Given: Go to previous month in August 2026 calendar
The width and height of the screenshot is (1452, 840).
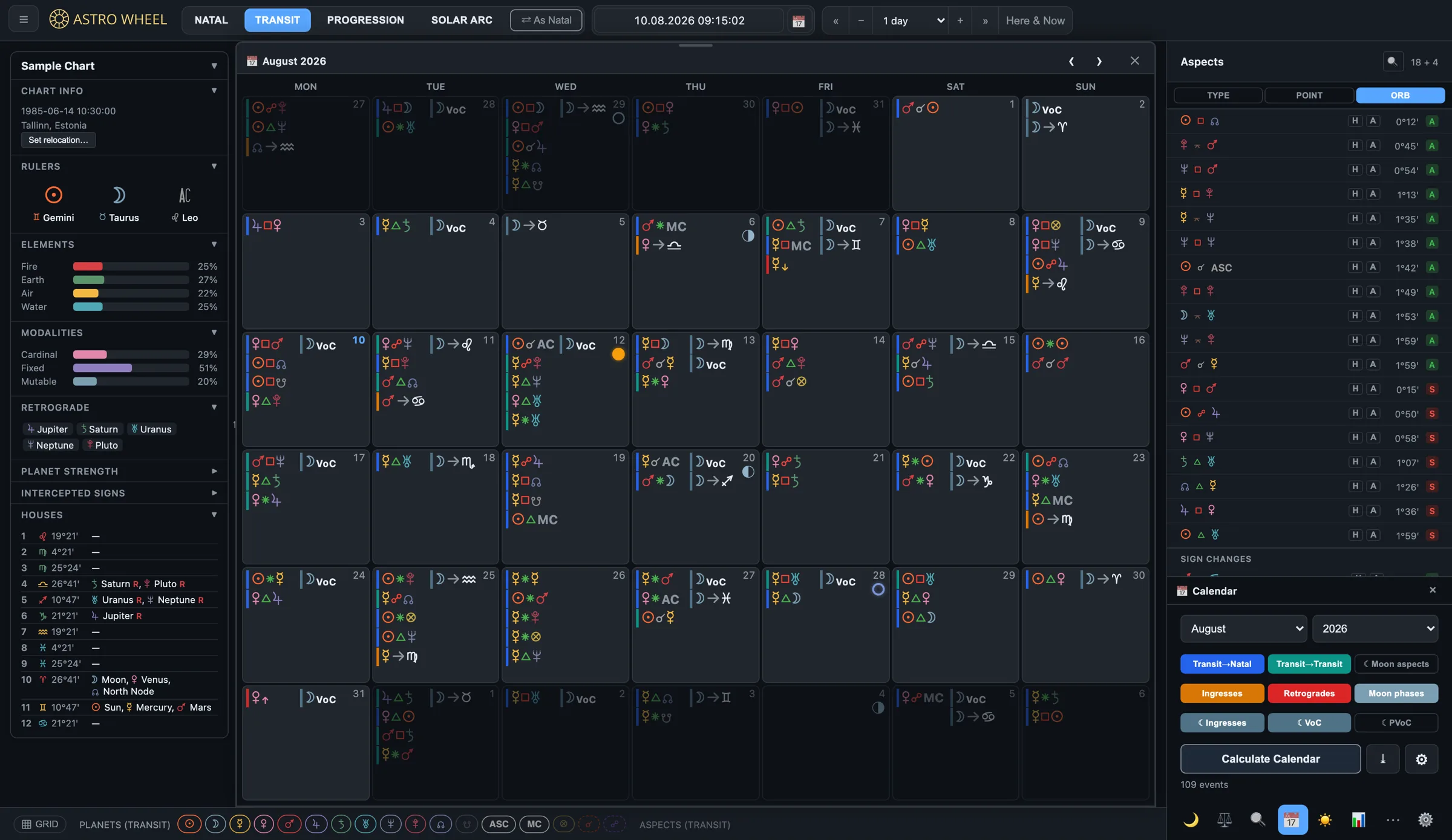Looking at the screenshot, I should (1071, 61).
